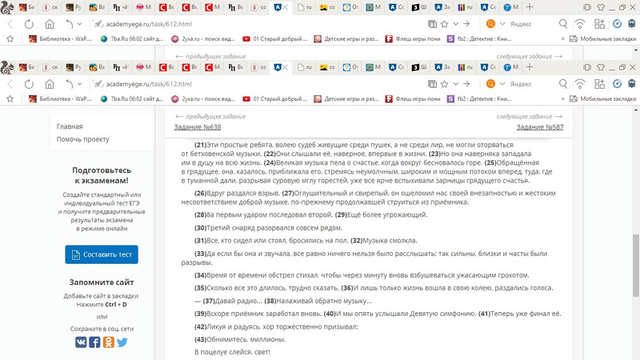Click the magnifier search icon in the toolbar
This screenshot has width=640, height=360.
(x=563, y=84)
